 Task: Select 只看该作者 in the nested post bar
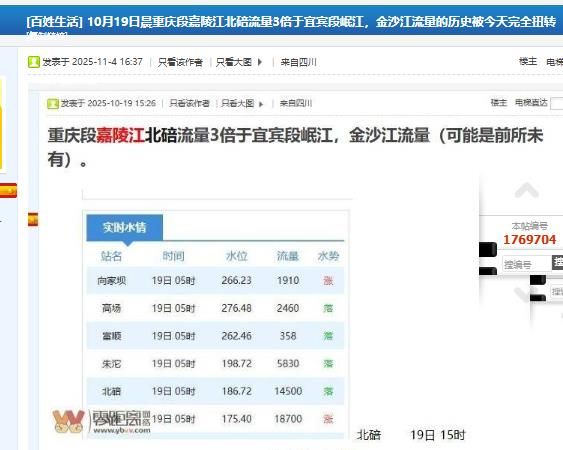[x=189, y=103]
